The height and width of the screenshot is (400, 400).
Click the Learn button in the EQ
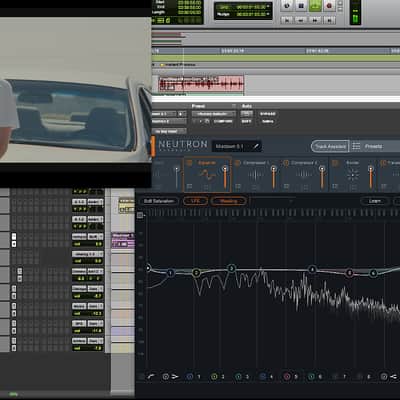[374, 201]
